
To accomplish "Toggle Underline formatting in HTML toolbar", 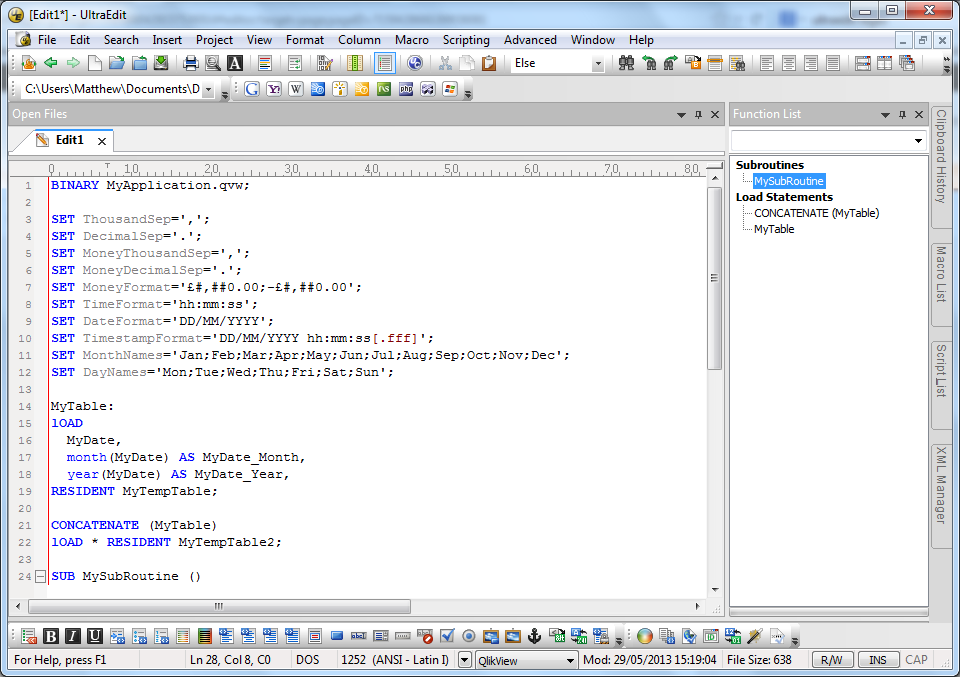I will tap(94, 637).
